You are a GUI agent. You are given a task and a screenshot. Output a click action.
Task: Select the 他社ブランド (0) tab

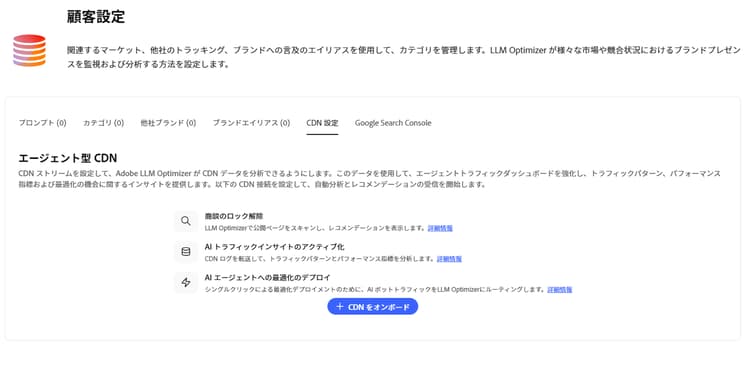click(168, 123)
